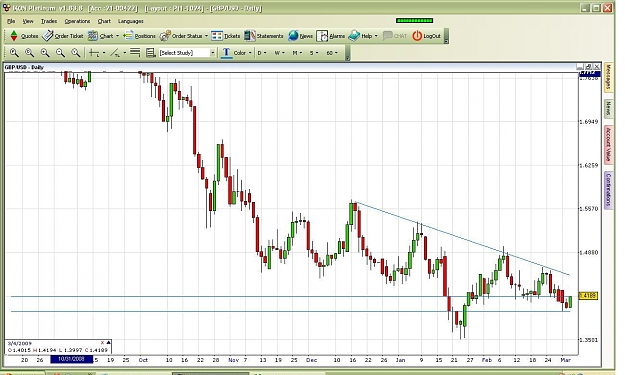This screenshot has height=375, width=625.
Task: Open the 5 minute timeframe dropdown
Action: [x=314, y=53]
